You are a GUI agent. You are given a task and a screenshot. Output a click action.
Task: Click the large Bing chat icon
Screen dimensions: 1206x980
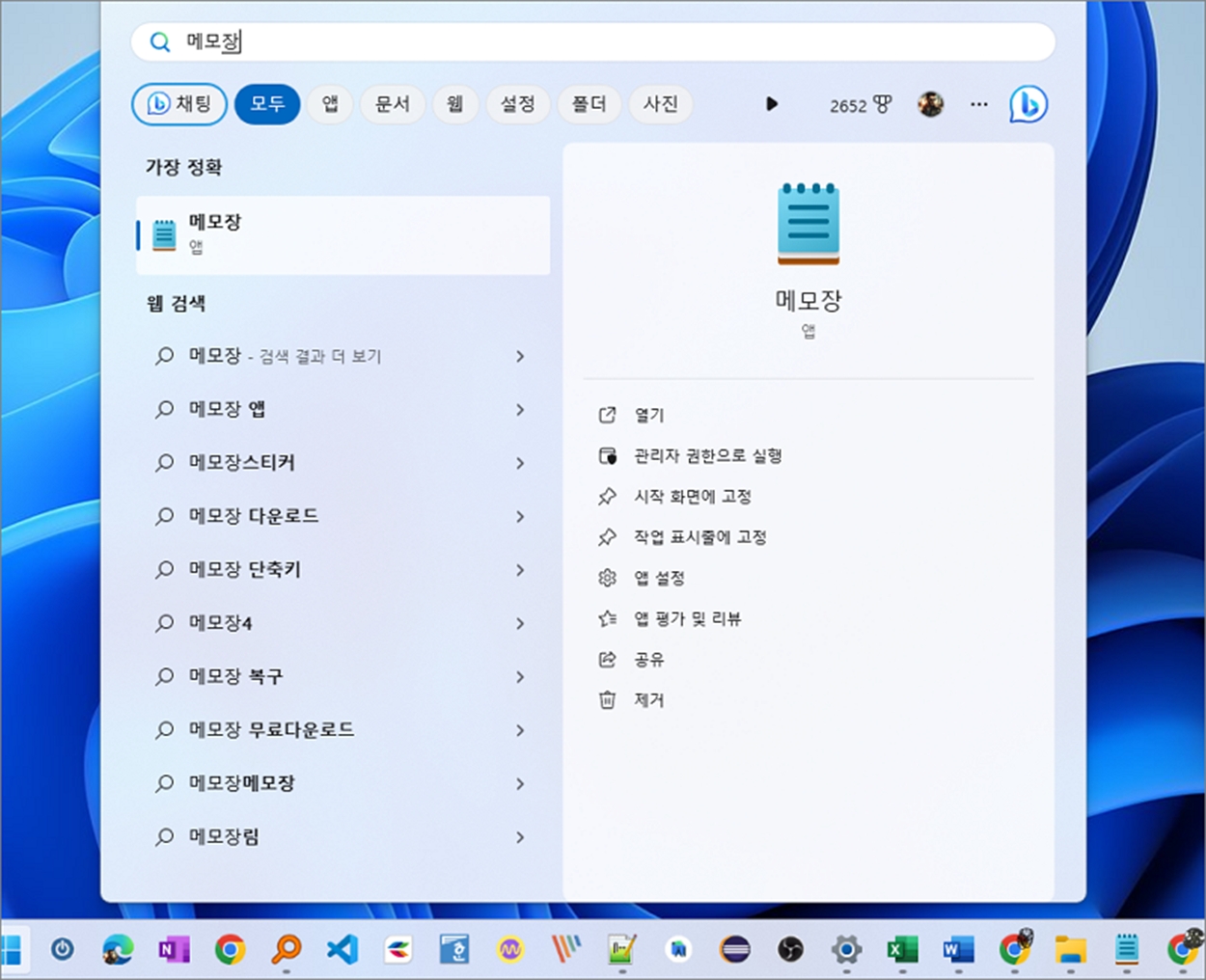coord(1028,104)
